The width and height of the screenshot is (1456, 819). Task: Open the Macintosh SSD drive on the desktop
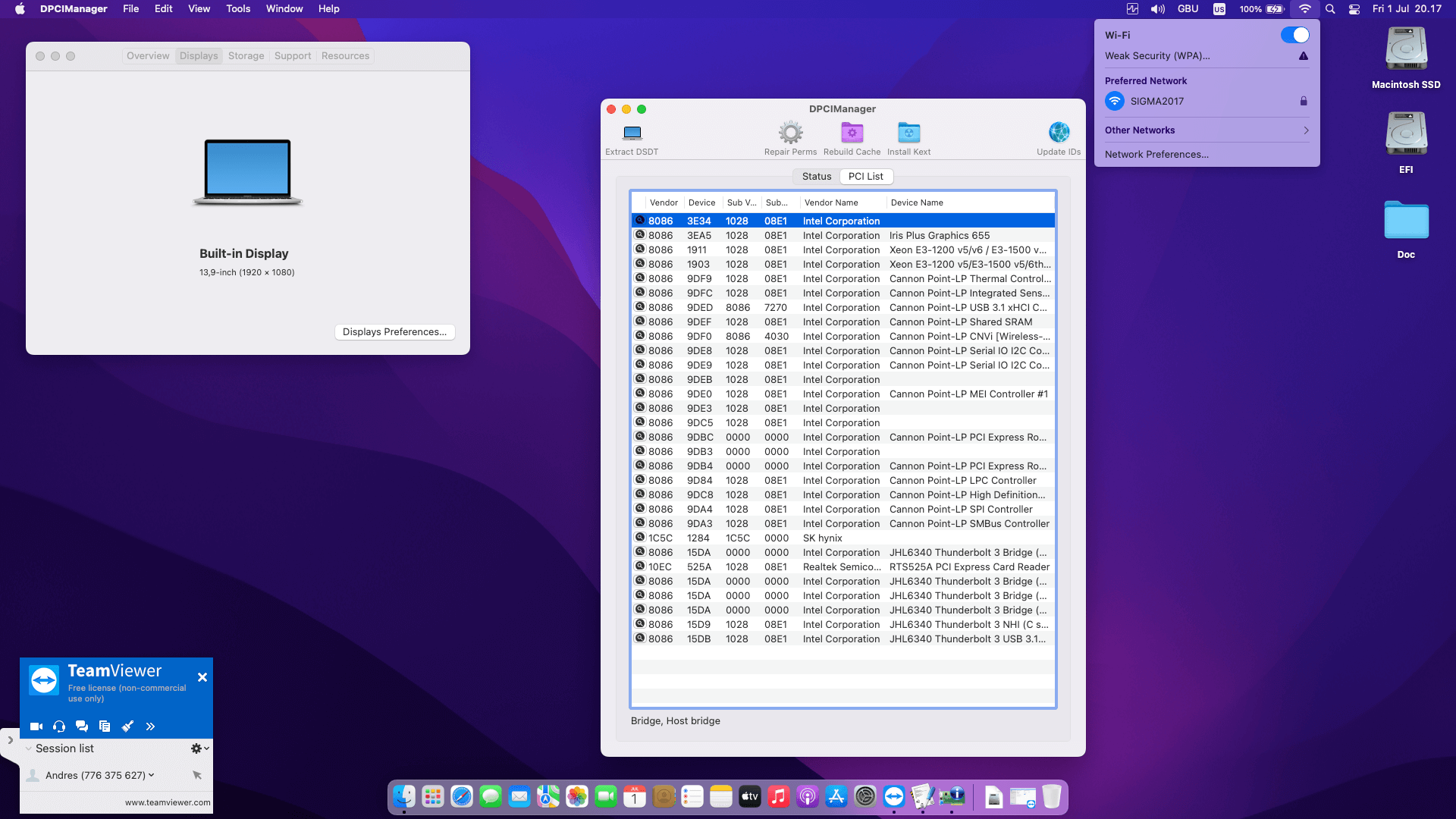[1406, 49]
